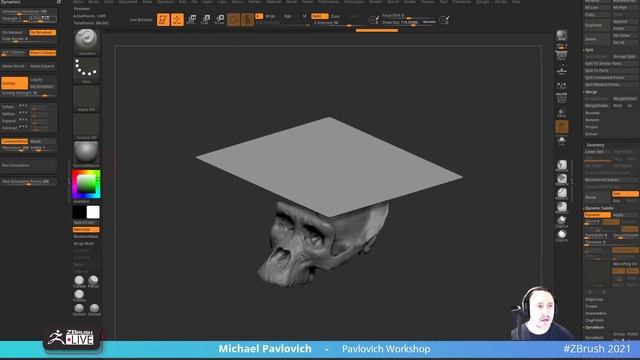Expand the Extract section

[x=591, y=134]
